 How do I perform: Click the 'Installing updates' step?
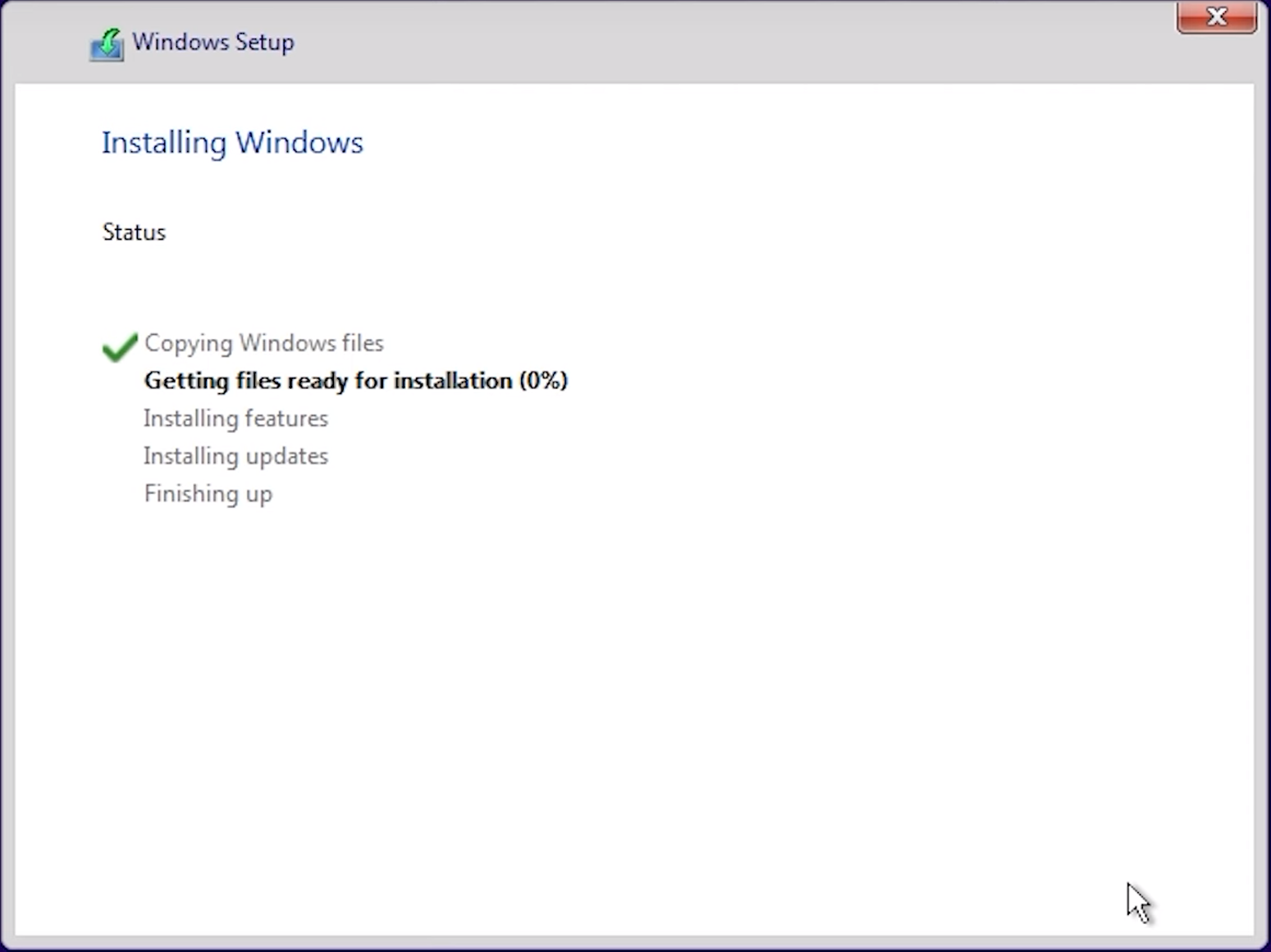click(x=235, y=456)
